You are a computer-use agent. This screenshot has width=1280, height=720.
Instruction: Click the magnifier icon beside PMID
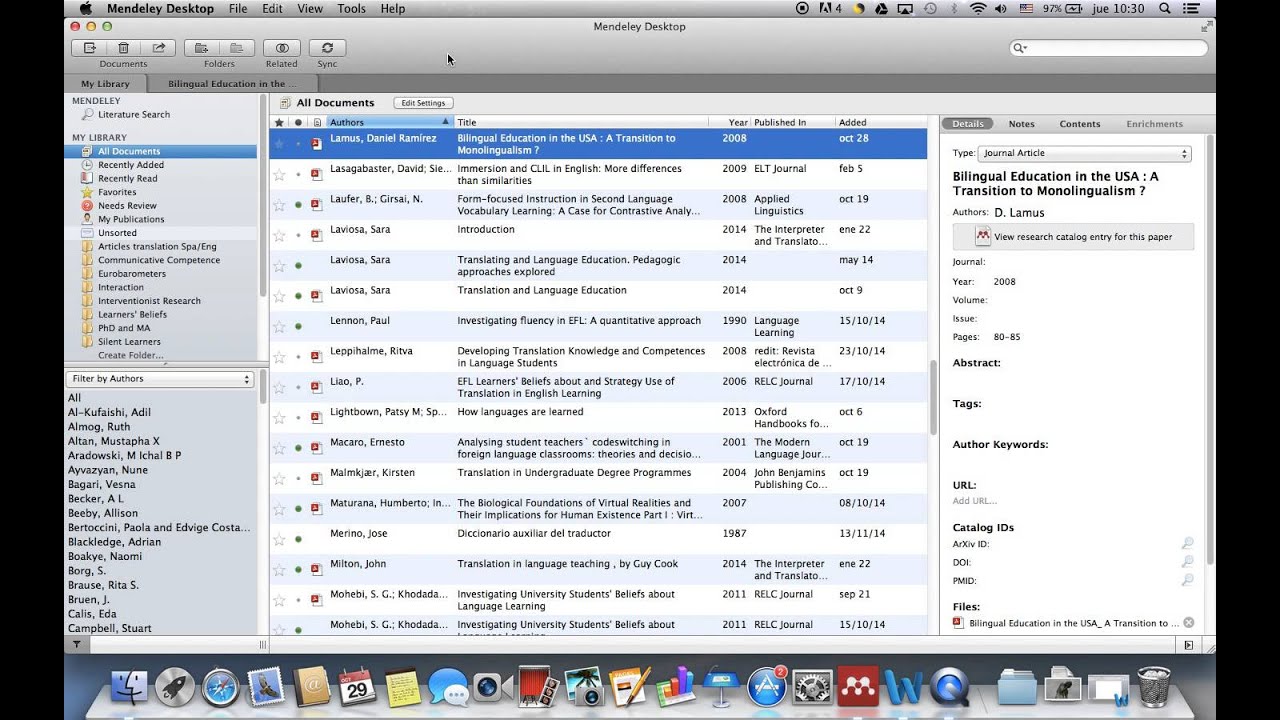[1187, 580]
